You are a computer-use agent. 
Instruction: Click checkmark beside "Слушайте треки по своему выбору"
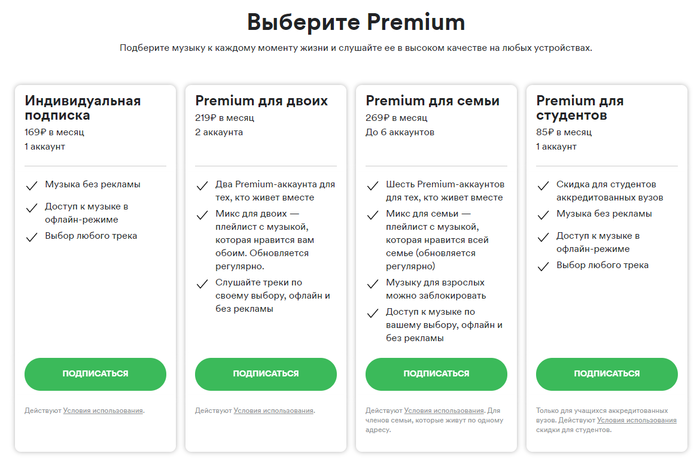point(201,283)
